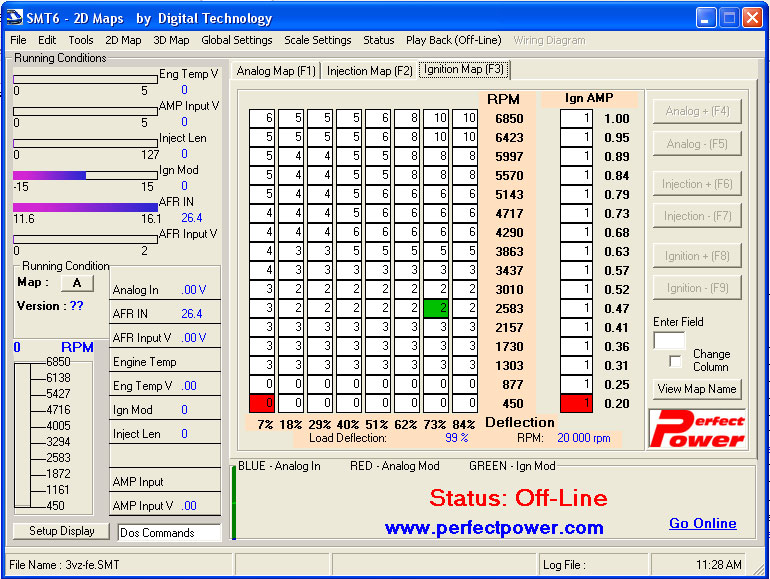Click the View Map Name button
Viewport: 770px width, 579px height.
click(x=697, y=389)
